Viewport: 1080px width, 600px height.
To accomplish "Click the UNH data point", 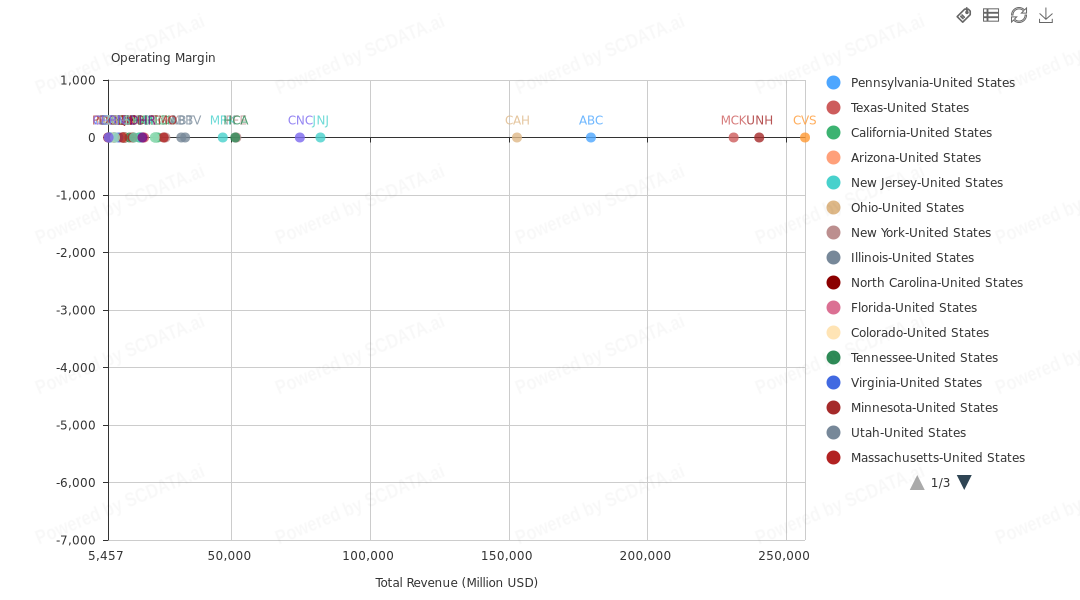I will (759, 138).
